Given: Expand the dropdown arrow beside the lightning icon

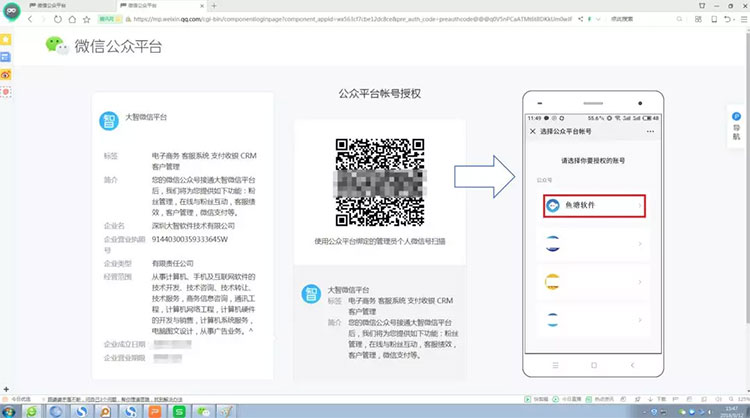Looking at the screenshot, I should pos(598,19).
